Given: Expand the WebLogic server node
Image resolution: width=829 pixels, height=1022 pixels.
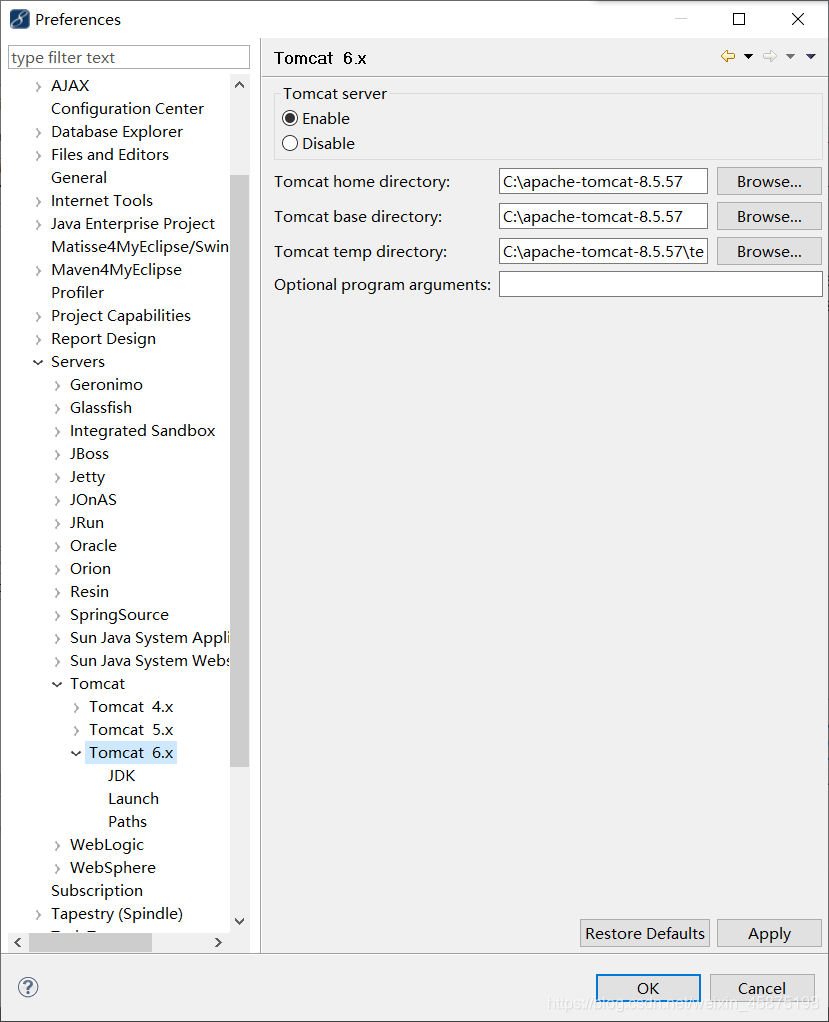Looking at the screenshot, I should pyautogui.click(x=57, y=845).
